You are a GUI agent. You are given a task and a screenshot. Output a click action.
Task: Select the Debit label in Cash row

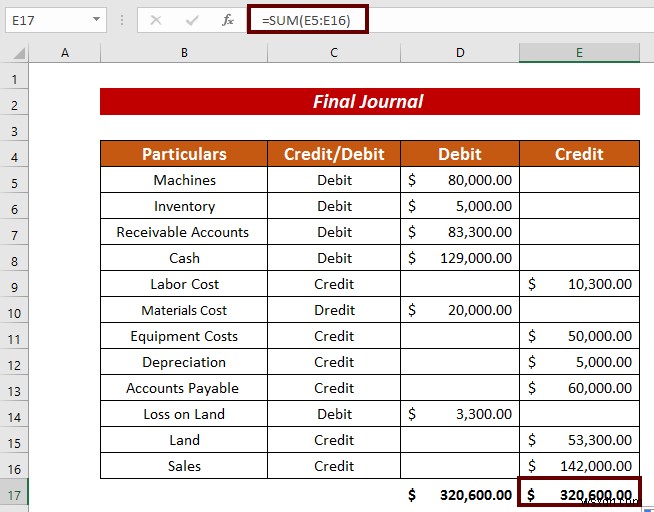[334, 258]
